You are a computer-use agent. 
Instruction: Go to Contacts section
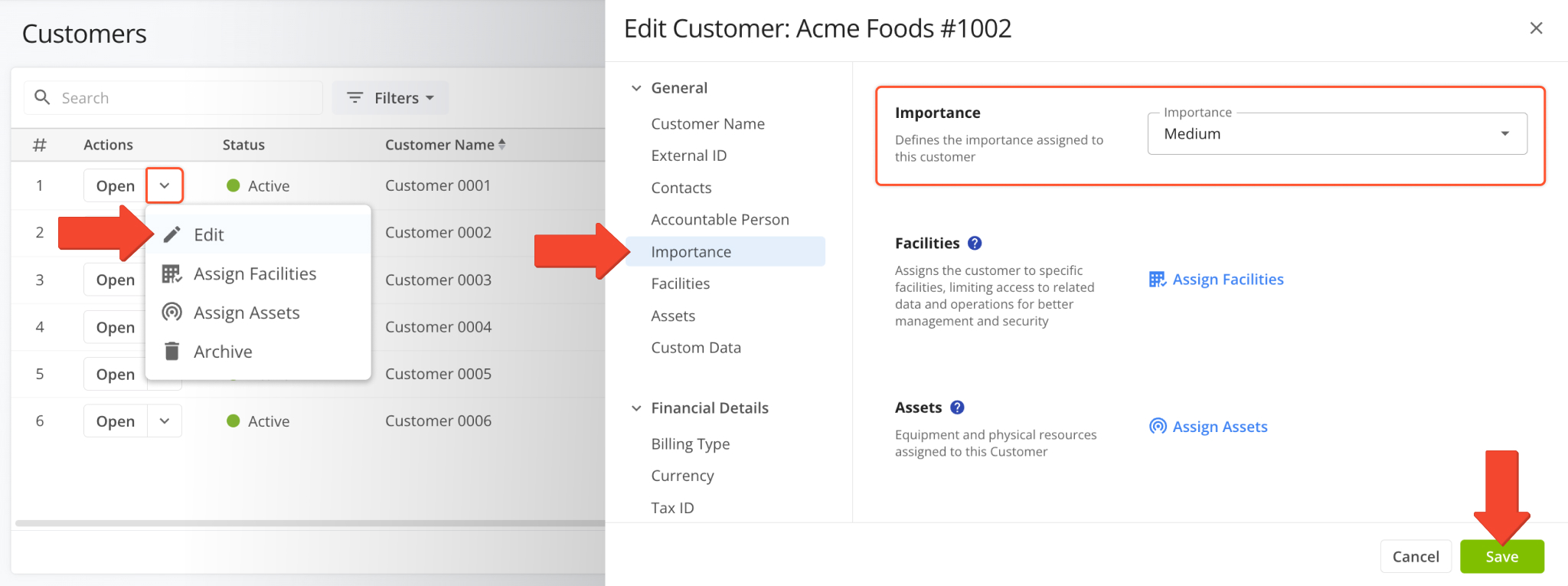click(x=681, y=188)
